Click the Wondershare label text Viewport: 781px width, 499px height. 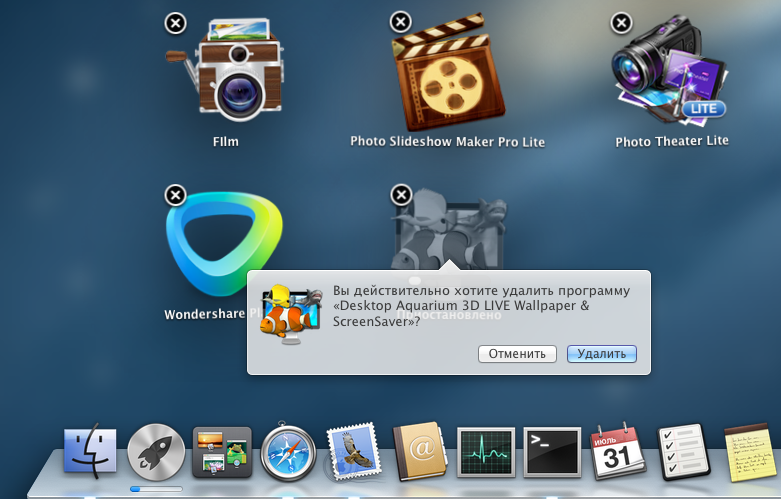tap(205, 314)
